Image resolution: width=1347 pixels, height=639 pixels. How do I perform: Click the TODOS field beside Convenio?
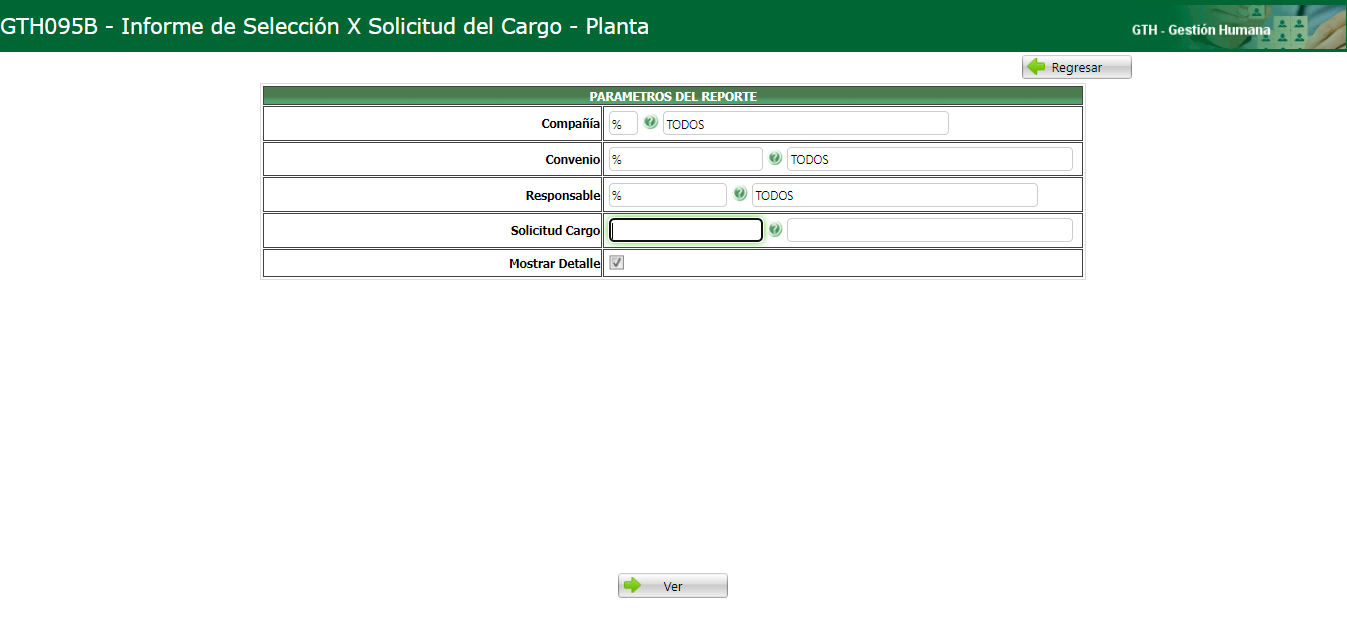coord(929,158)
